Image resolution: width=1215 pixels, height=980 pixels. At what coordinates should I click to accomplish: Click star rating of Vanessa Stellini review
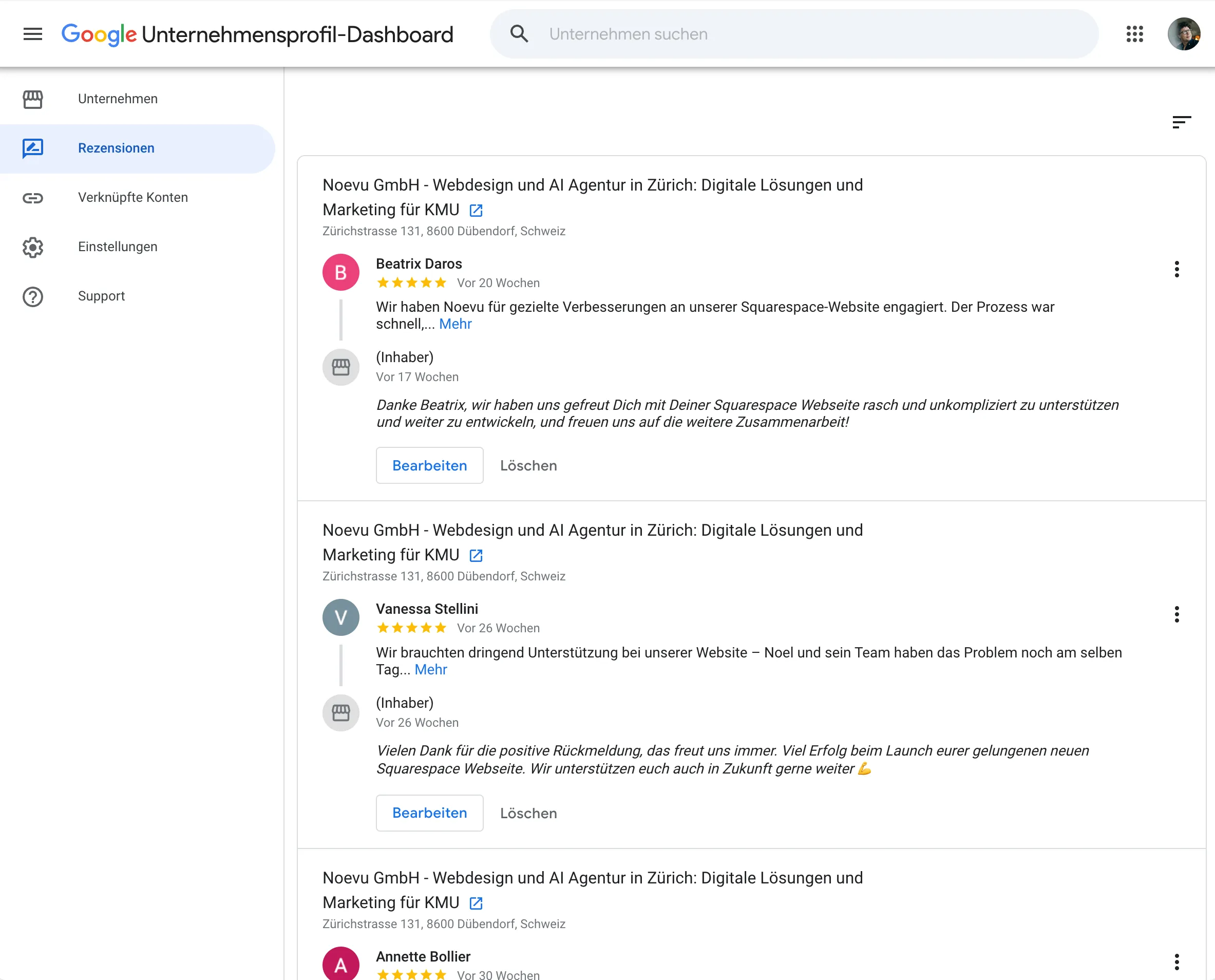(411, 628)
